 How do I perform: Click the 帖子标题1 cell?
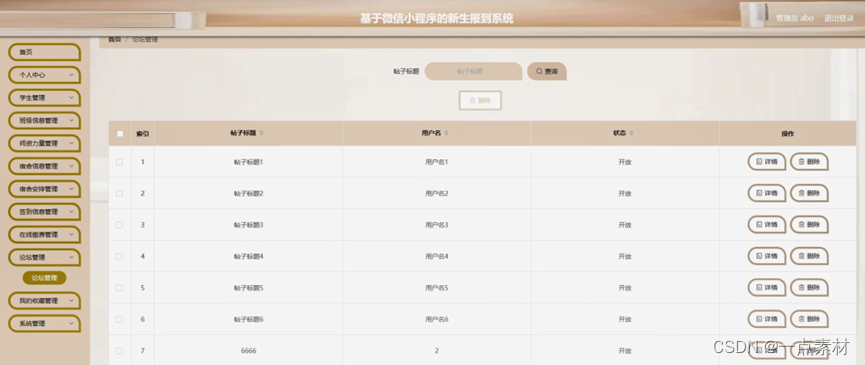pos(248,162)
